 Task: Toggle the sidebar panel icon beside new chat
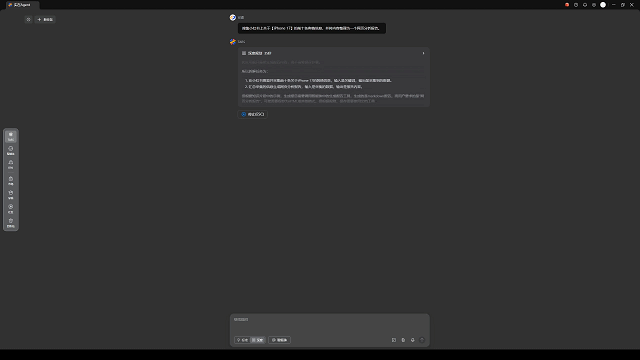point(28,19)
